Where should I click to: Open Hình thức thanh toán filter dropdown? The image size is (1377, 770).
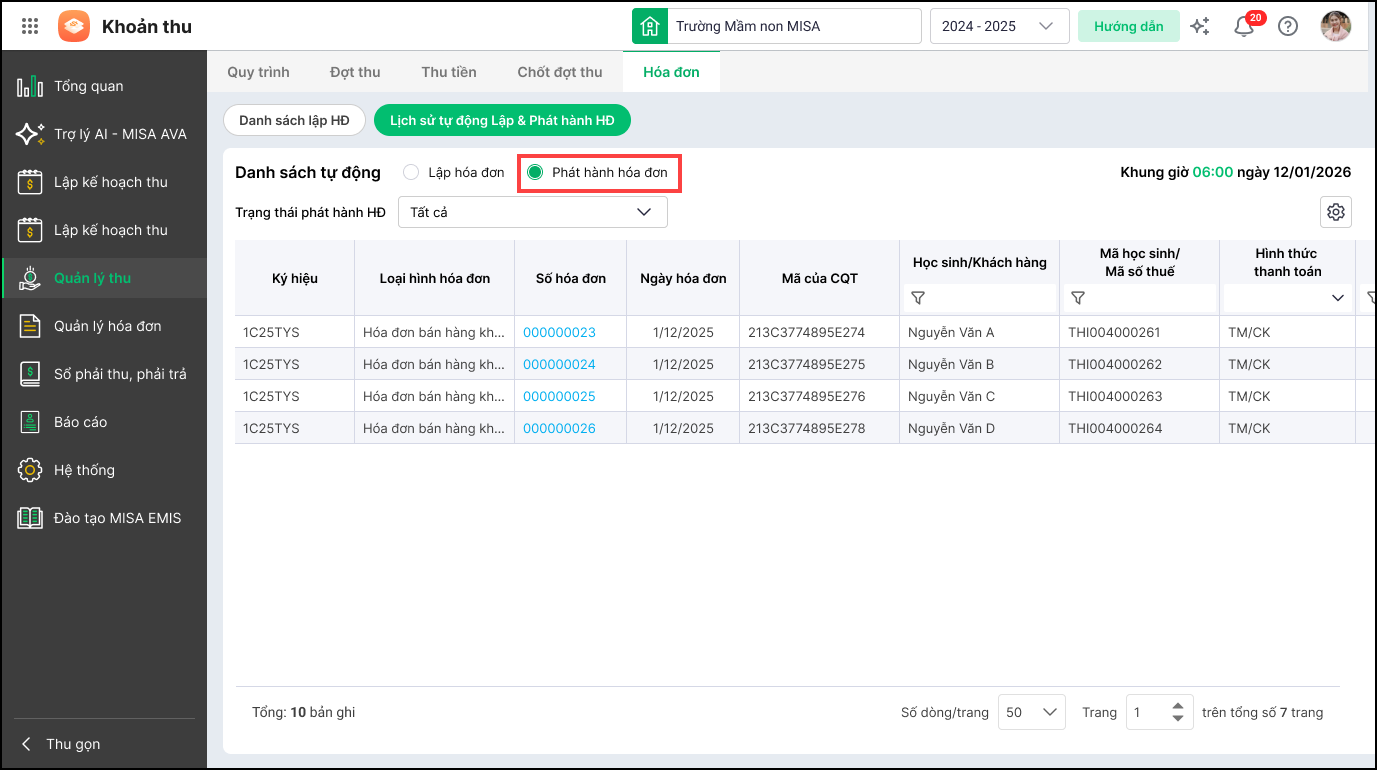coord(1286,298)
